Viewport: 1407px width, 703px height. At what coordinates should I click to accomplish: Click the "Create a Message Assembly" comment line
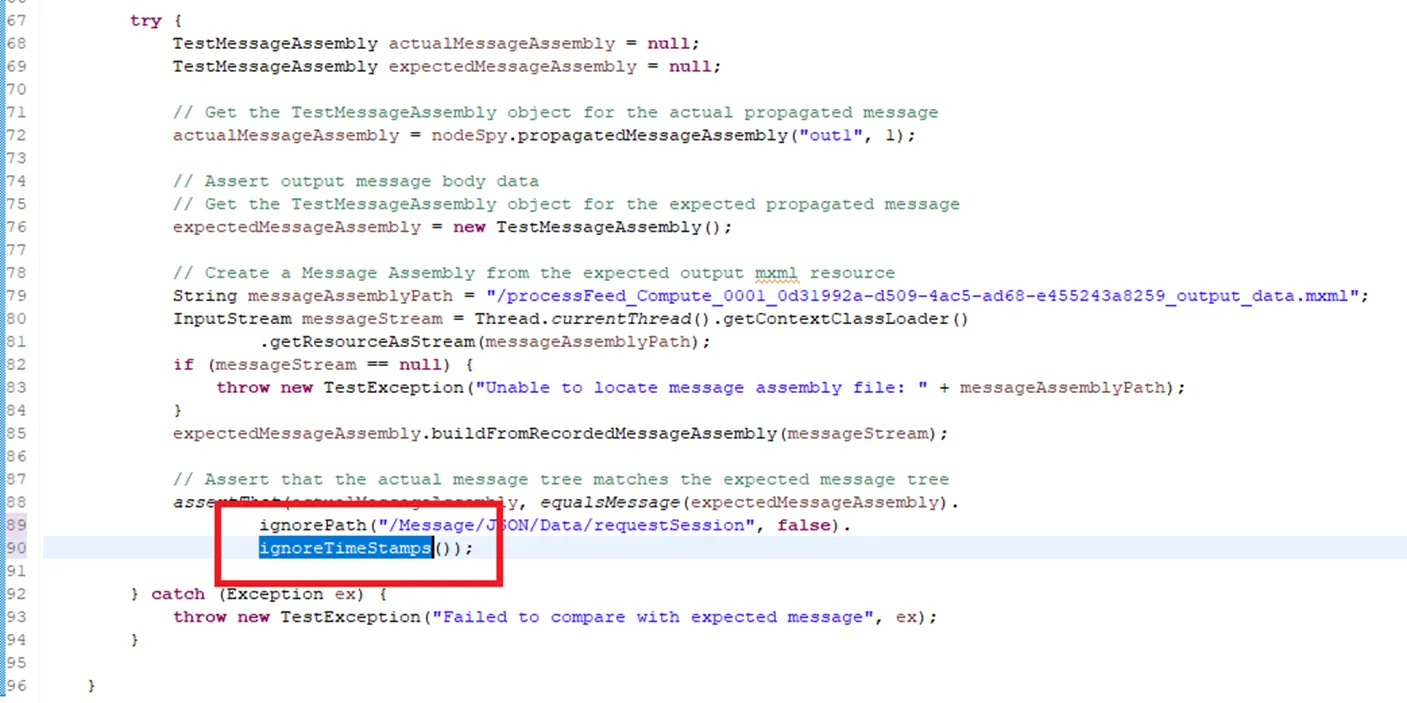(x=534, y=273)
